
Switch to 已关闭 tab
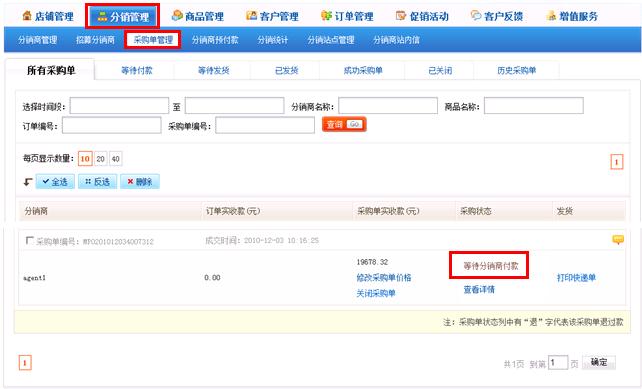pyautogui.click(x=440, y=71)
